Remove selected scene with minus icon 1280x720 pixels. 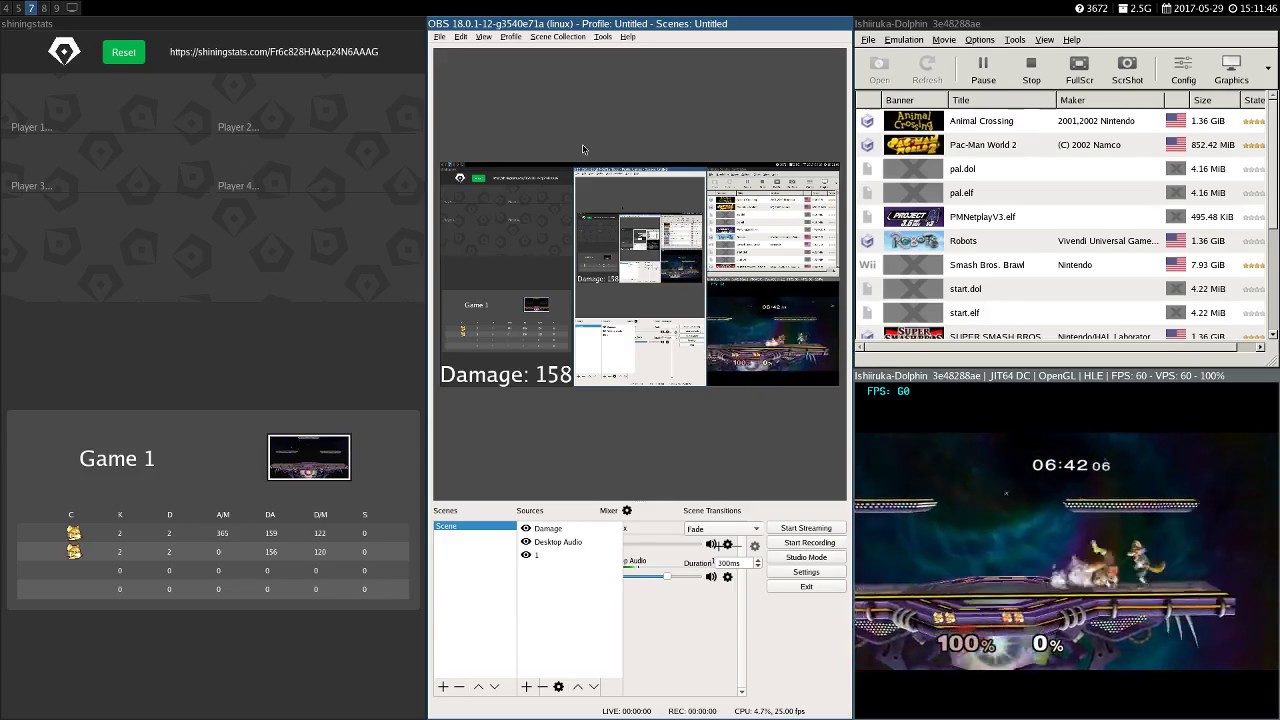point(459,687)
